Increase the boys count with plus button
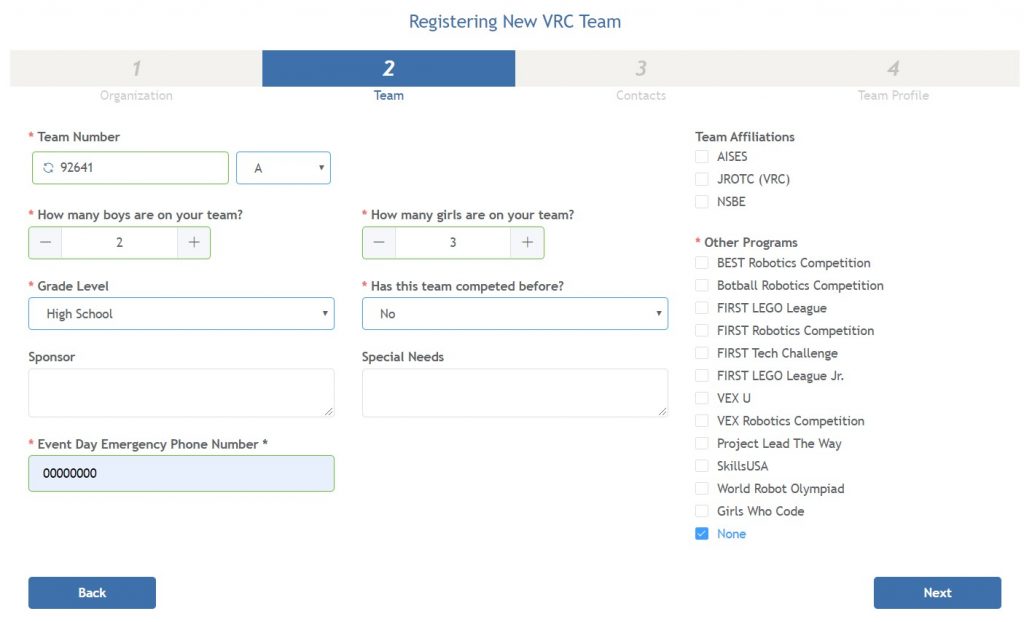The height and width of the screenshot is (622, 1024). 194,243
